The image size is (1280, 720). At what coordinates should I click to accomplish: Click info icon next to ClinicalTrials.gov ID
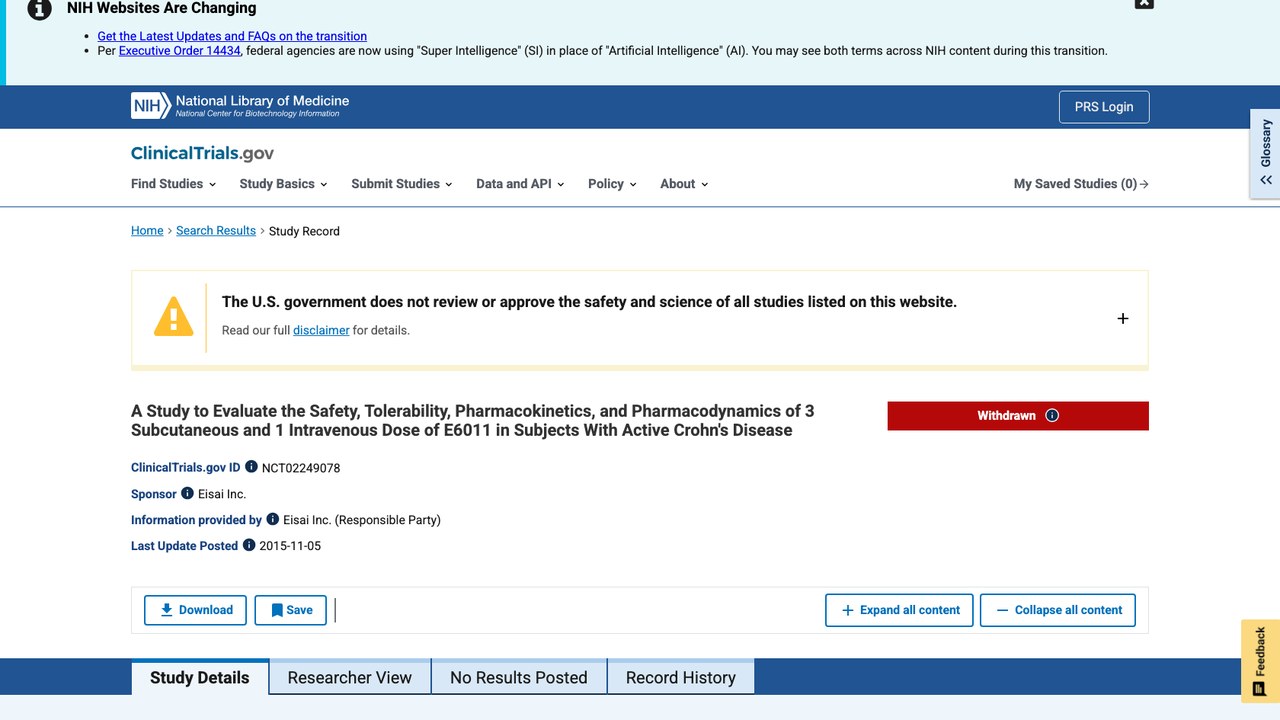tap(251, 467)
